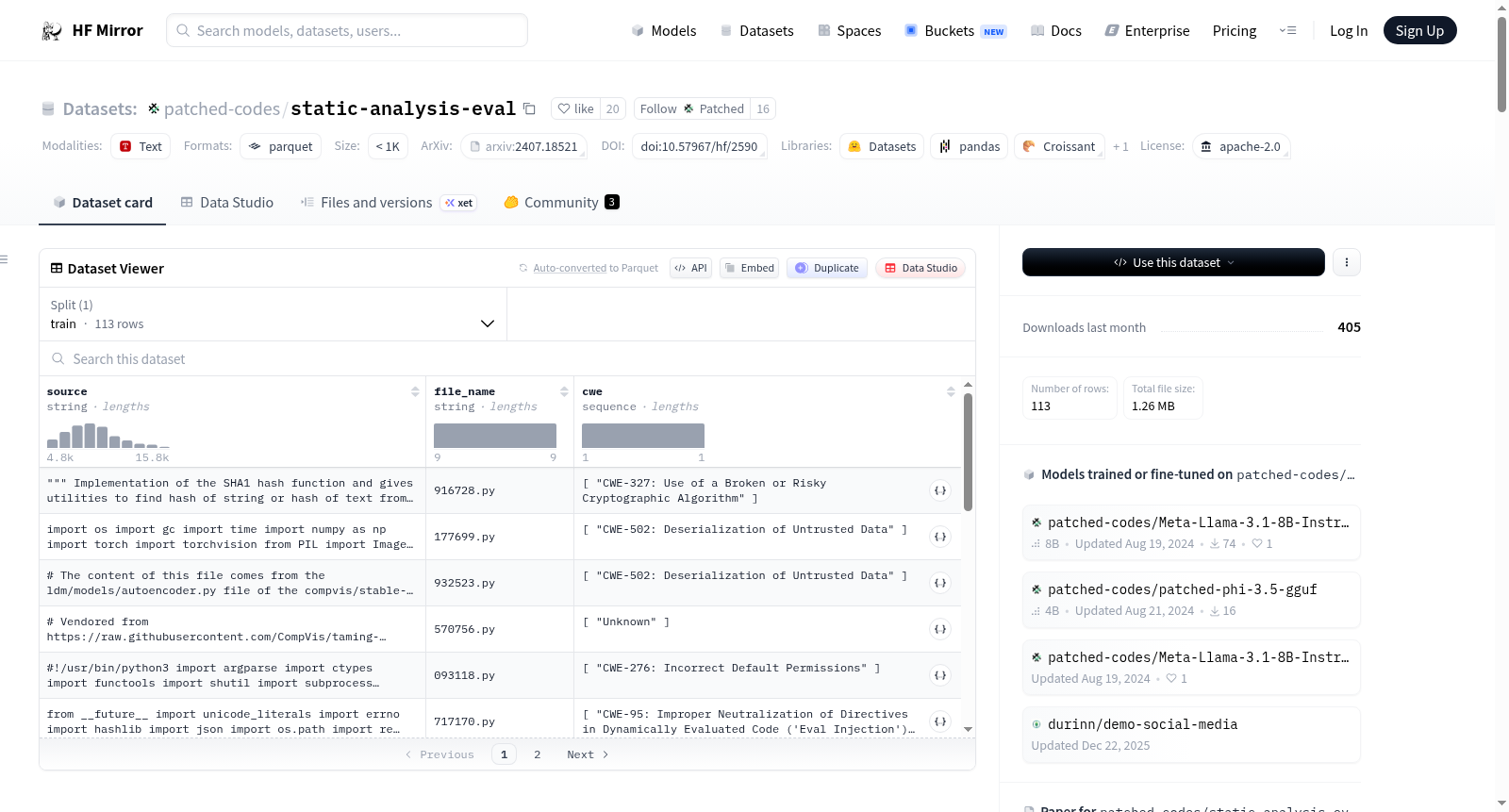Screen dimensions: 1509x812
Task: Open Buckets in the top navigation
Action: click(955, 31)
